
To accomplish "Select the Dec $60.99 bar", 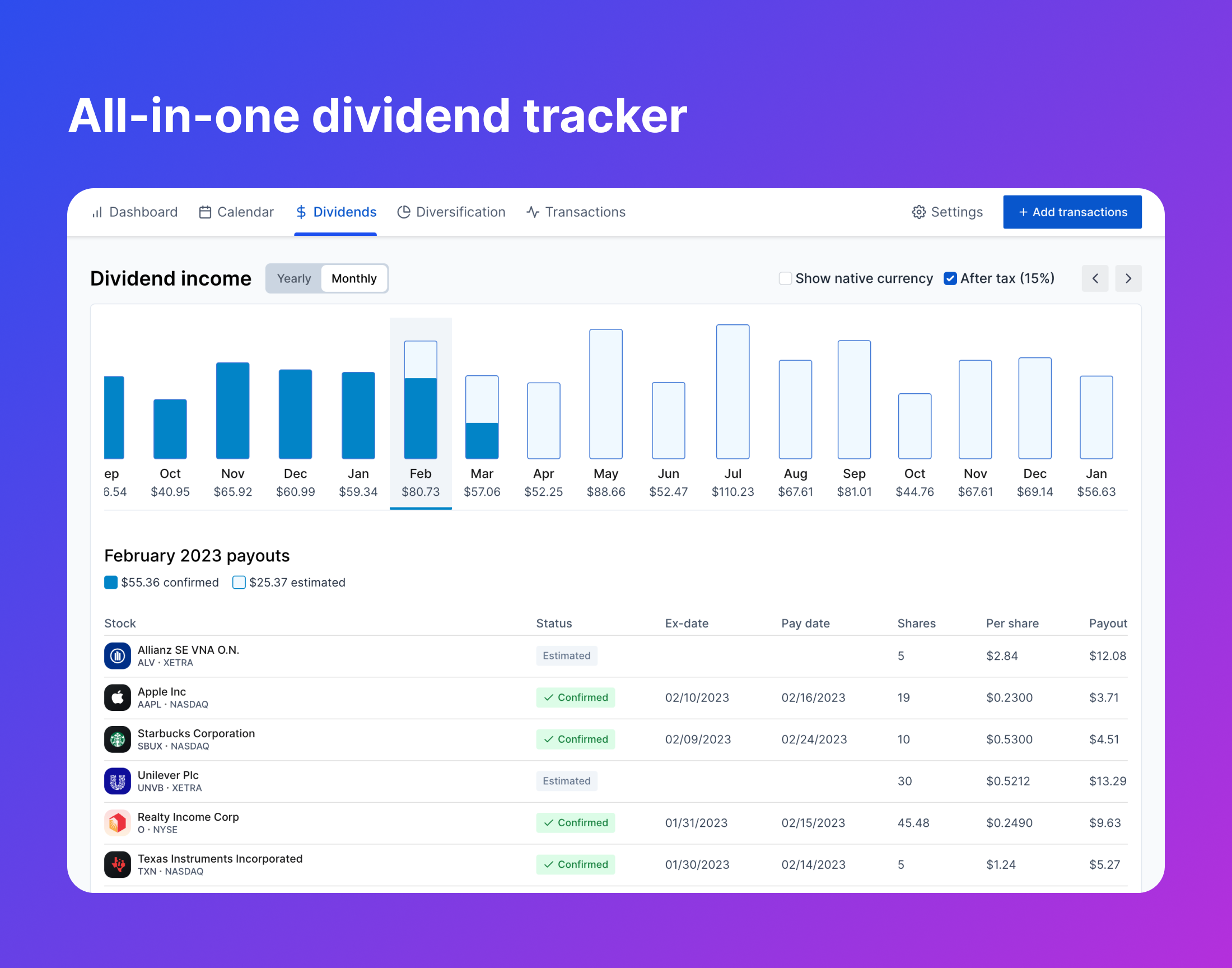I will tap(296, 415).
